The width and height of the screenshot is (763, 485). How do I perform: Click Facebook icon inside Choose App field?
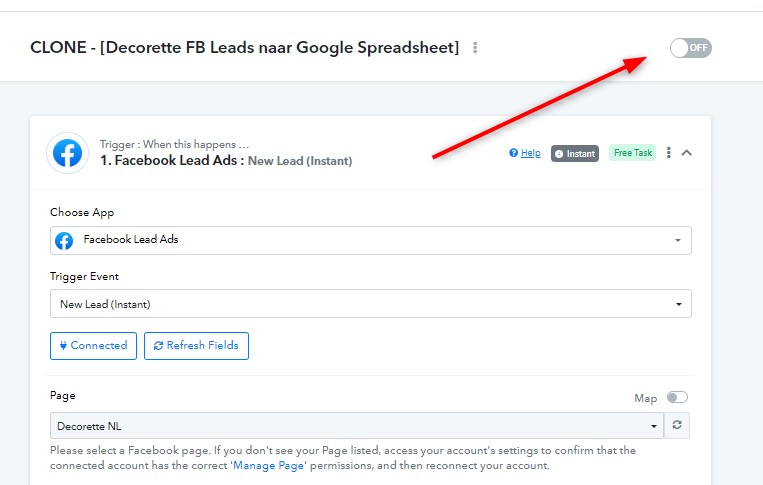click(64, 240)
